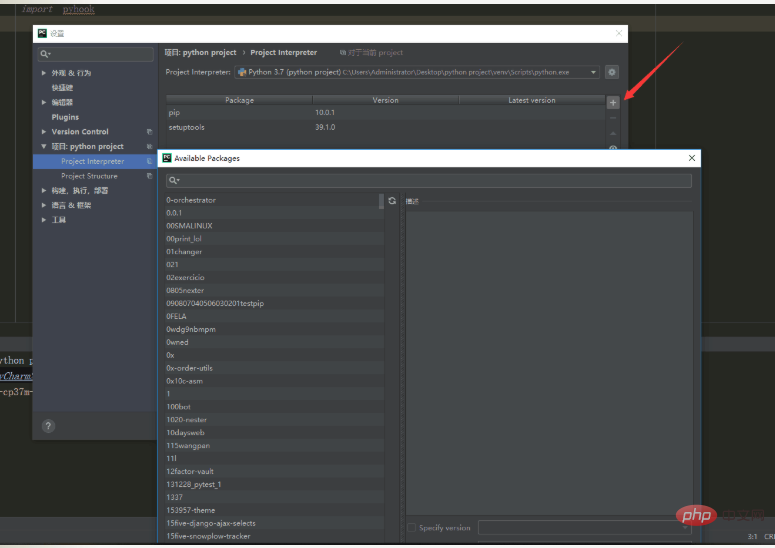Click the Settings sidebar search field
Viewport: 775px width, 548px height.
click(96, 54)
